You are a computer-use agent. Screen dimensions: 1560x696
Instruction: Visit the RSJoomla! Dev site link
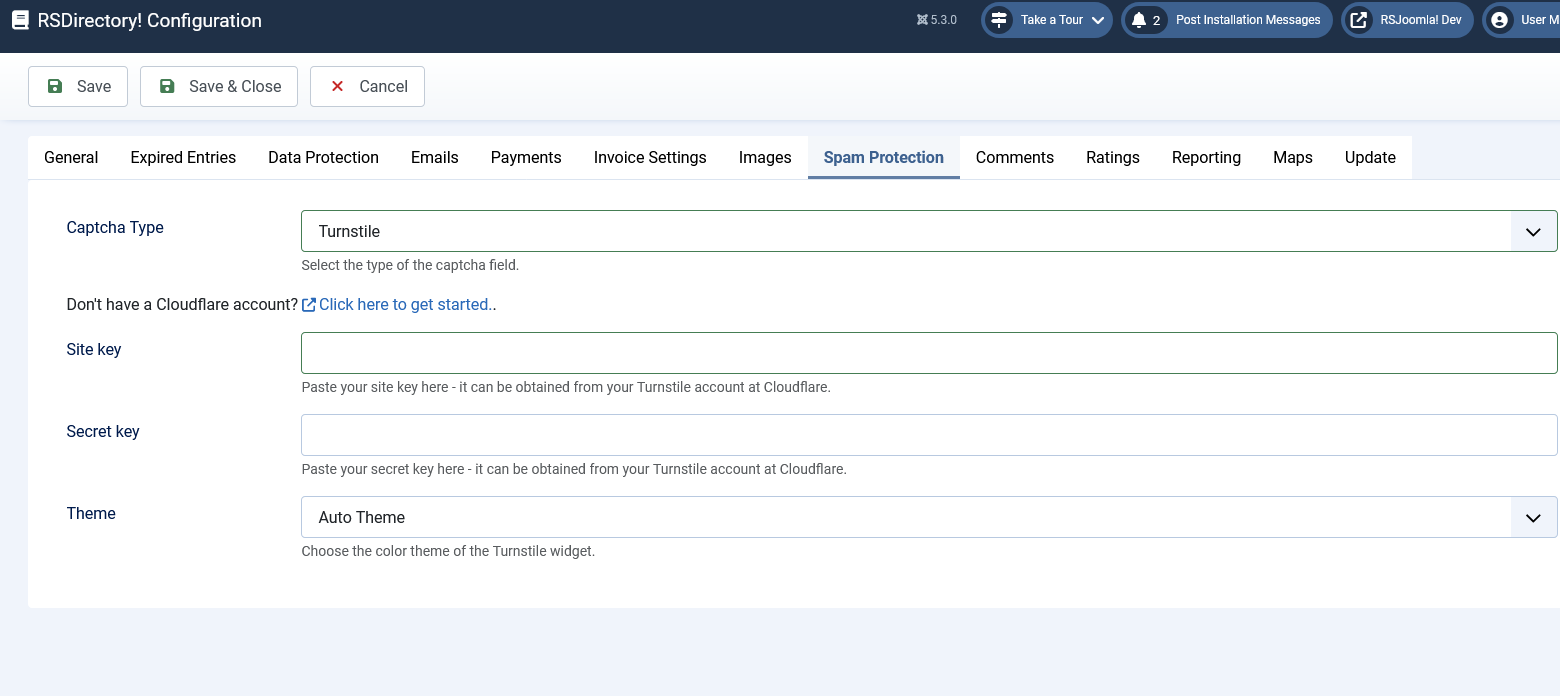pyautogui.click(x=1407, y=20)
